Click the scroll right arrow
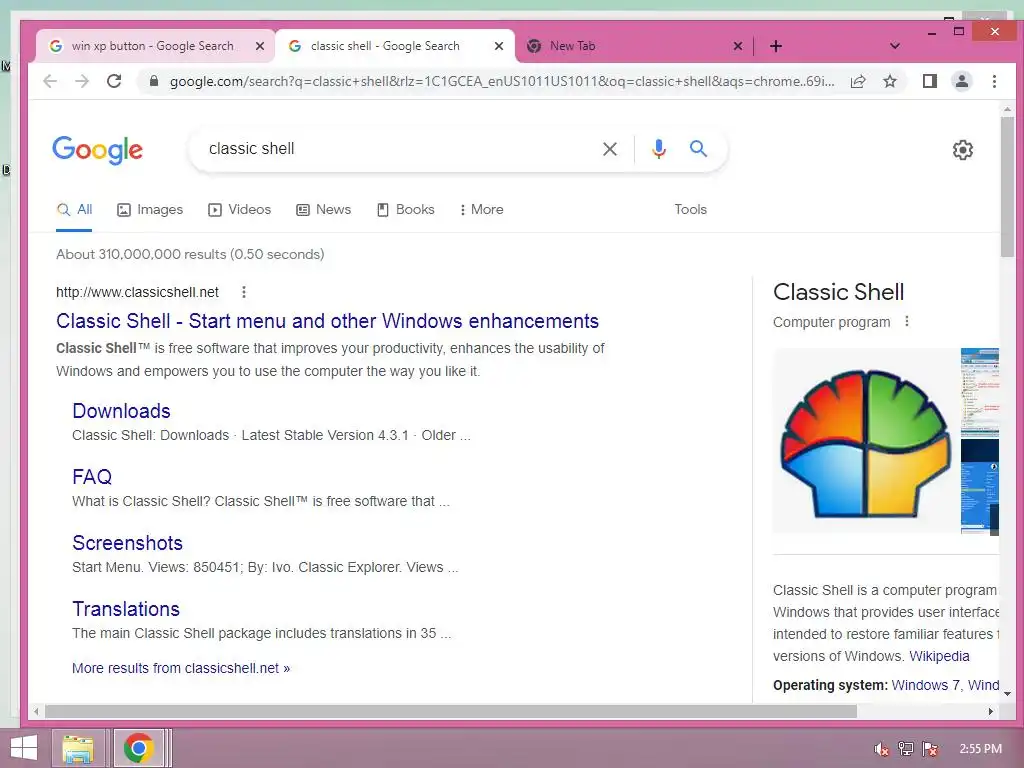Image resolution: width=1024 pixels, height=768 pixels. tap(991, 711)
